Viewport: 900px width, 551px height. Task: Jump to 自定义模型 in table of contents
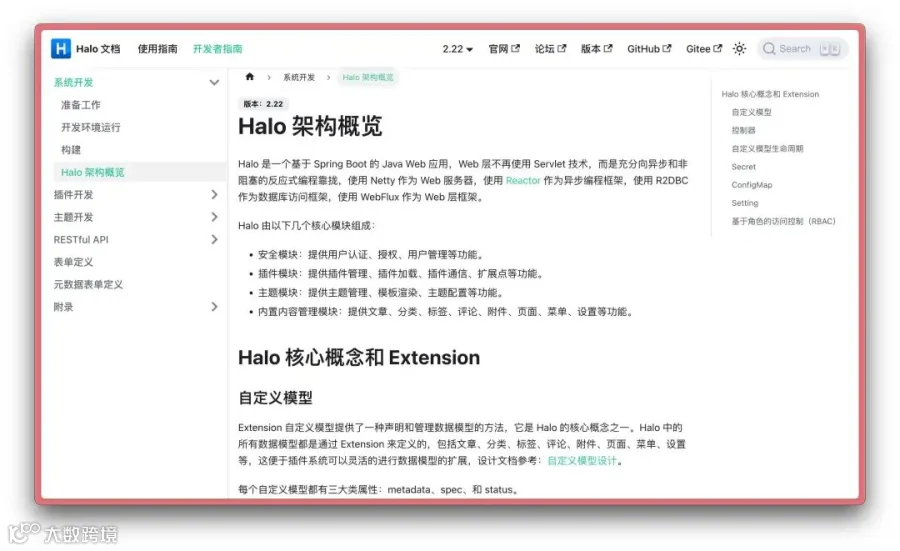(x=751, y=112)
